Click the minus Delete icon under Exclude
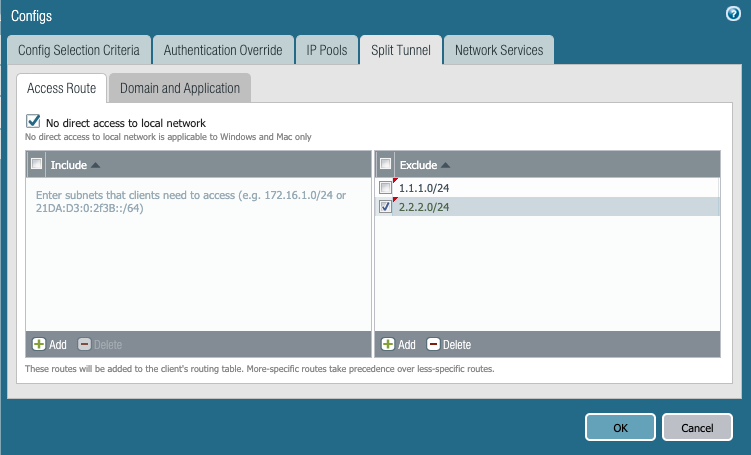The image size is (751, 455). click(434, 344)
